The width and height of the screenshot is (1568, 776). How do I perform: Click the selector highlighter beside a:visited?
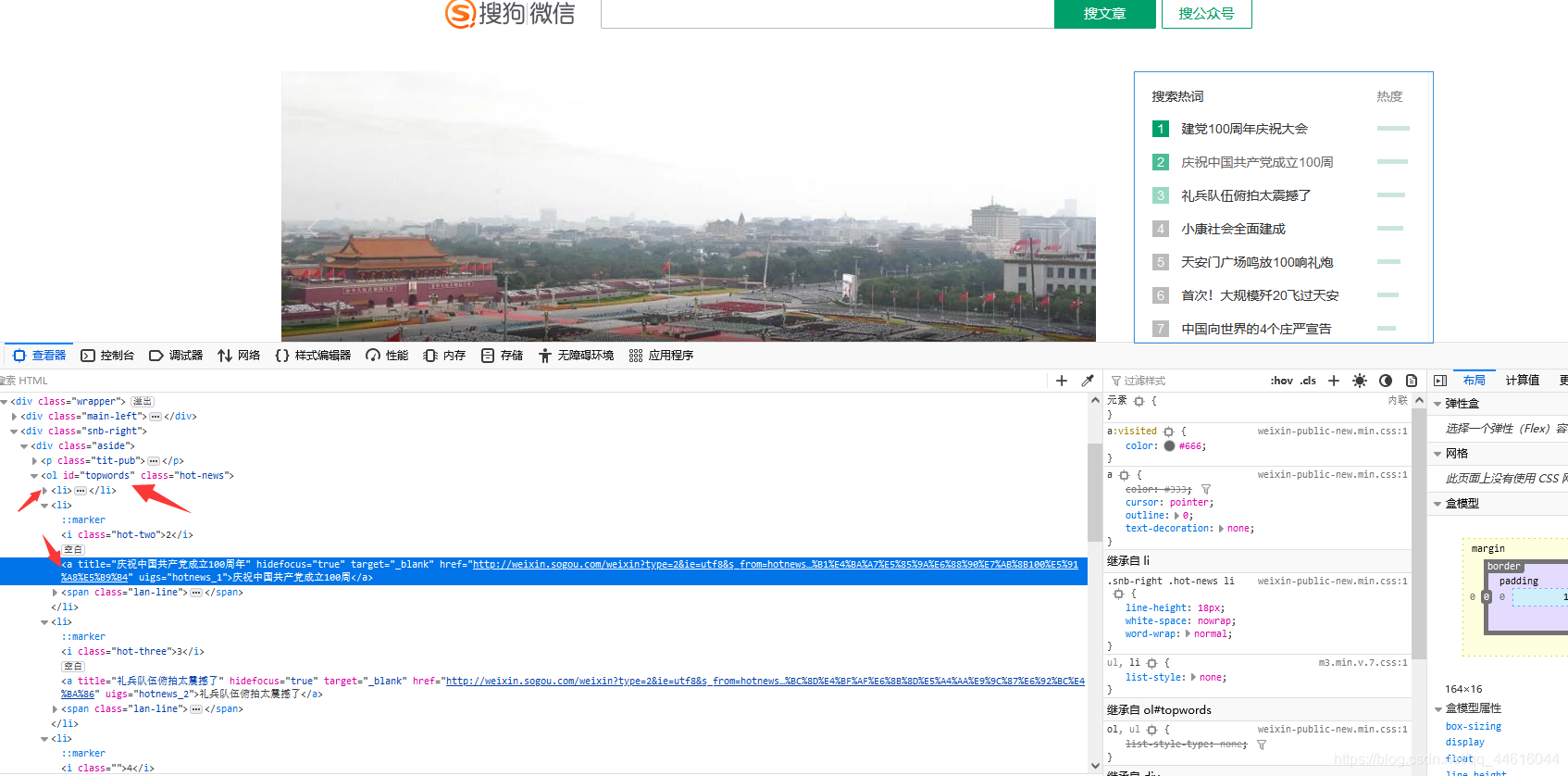pyautogui.click(x=1169, y=432)
